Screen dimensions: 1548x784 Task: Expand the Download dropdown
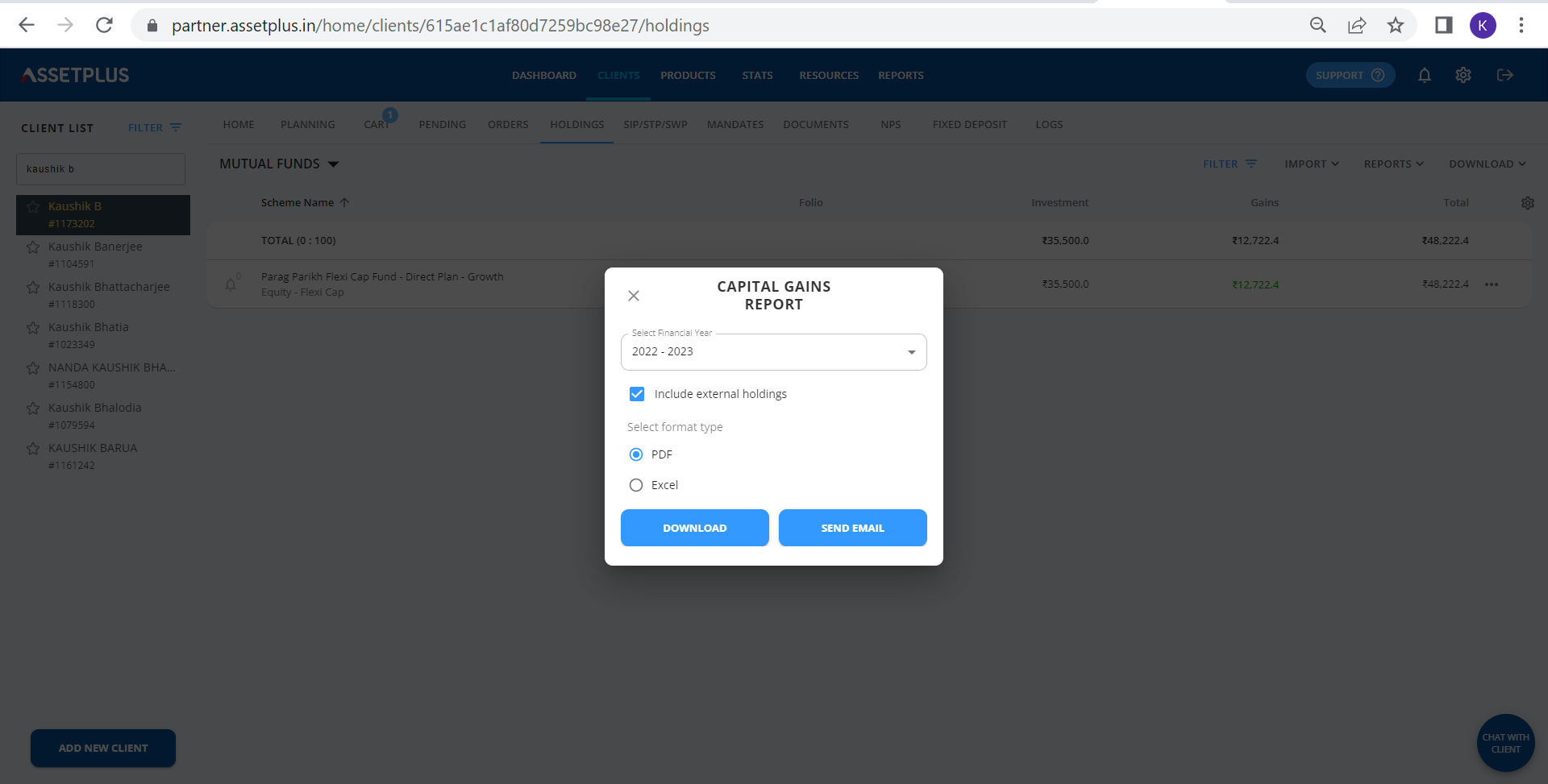[1488, 164]
